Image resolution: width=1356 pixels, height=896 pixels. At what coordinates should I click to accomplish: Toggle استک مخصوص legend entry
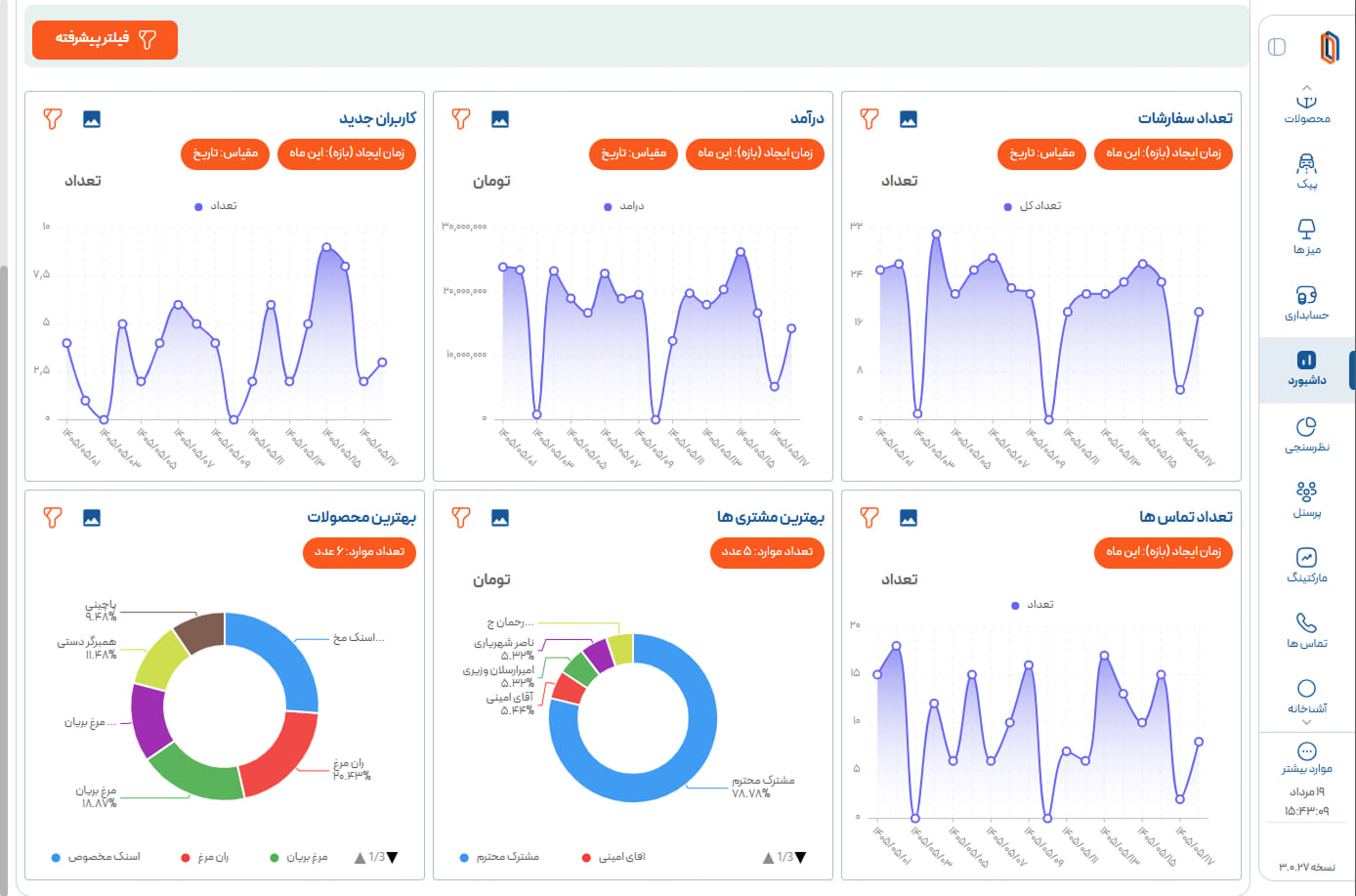pyautogui.click(x=96, y=857)
